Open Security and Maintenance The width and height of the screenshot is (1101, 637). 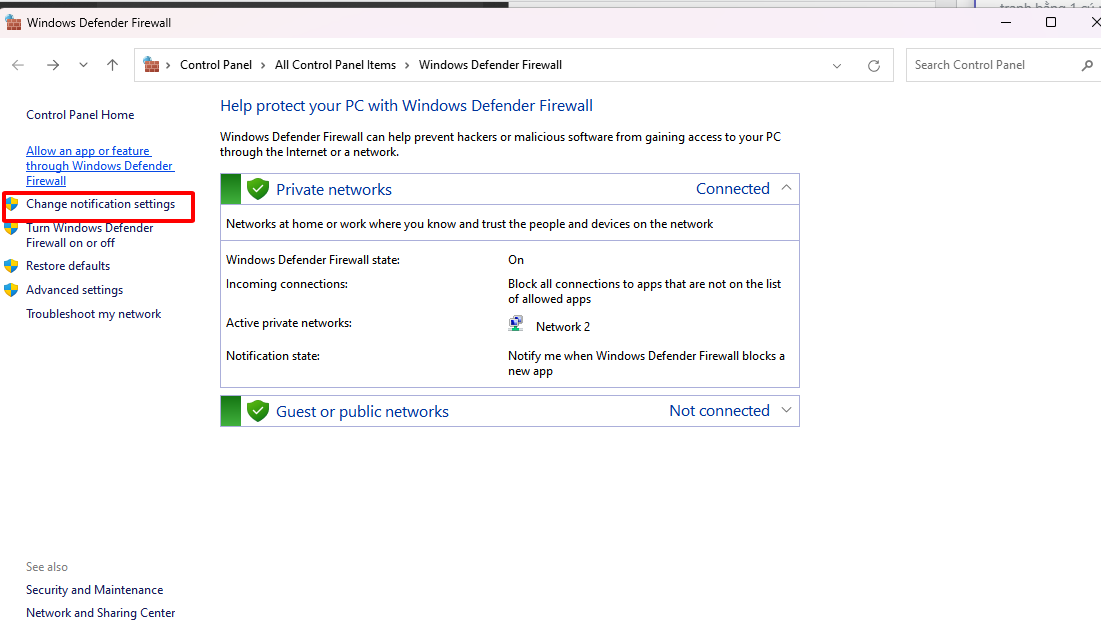tap(95, 590)
